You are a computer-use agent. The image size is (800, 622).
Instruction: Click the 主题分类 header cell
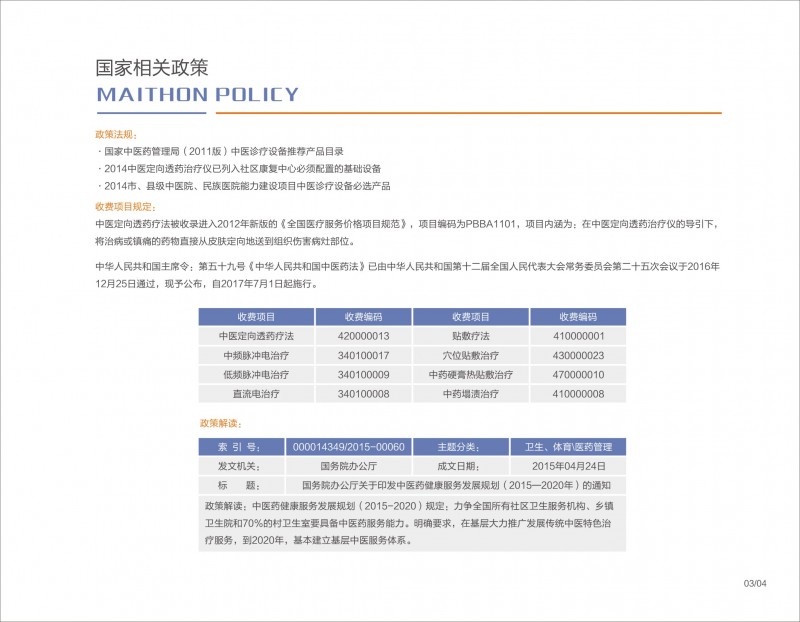459,447
